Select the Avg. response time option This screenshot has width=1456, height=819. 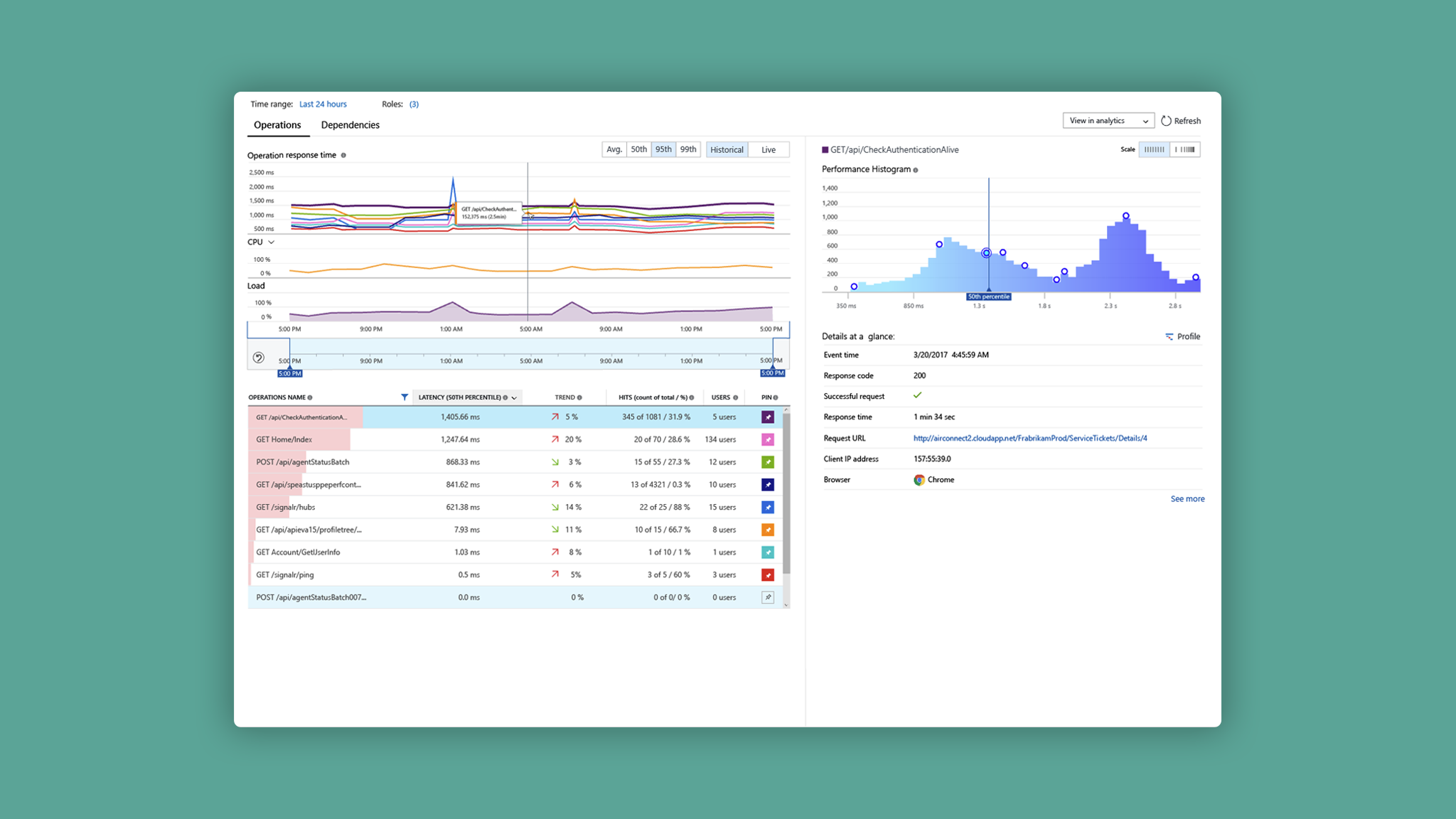[614, 149]
